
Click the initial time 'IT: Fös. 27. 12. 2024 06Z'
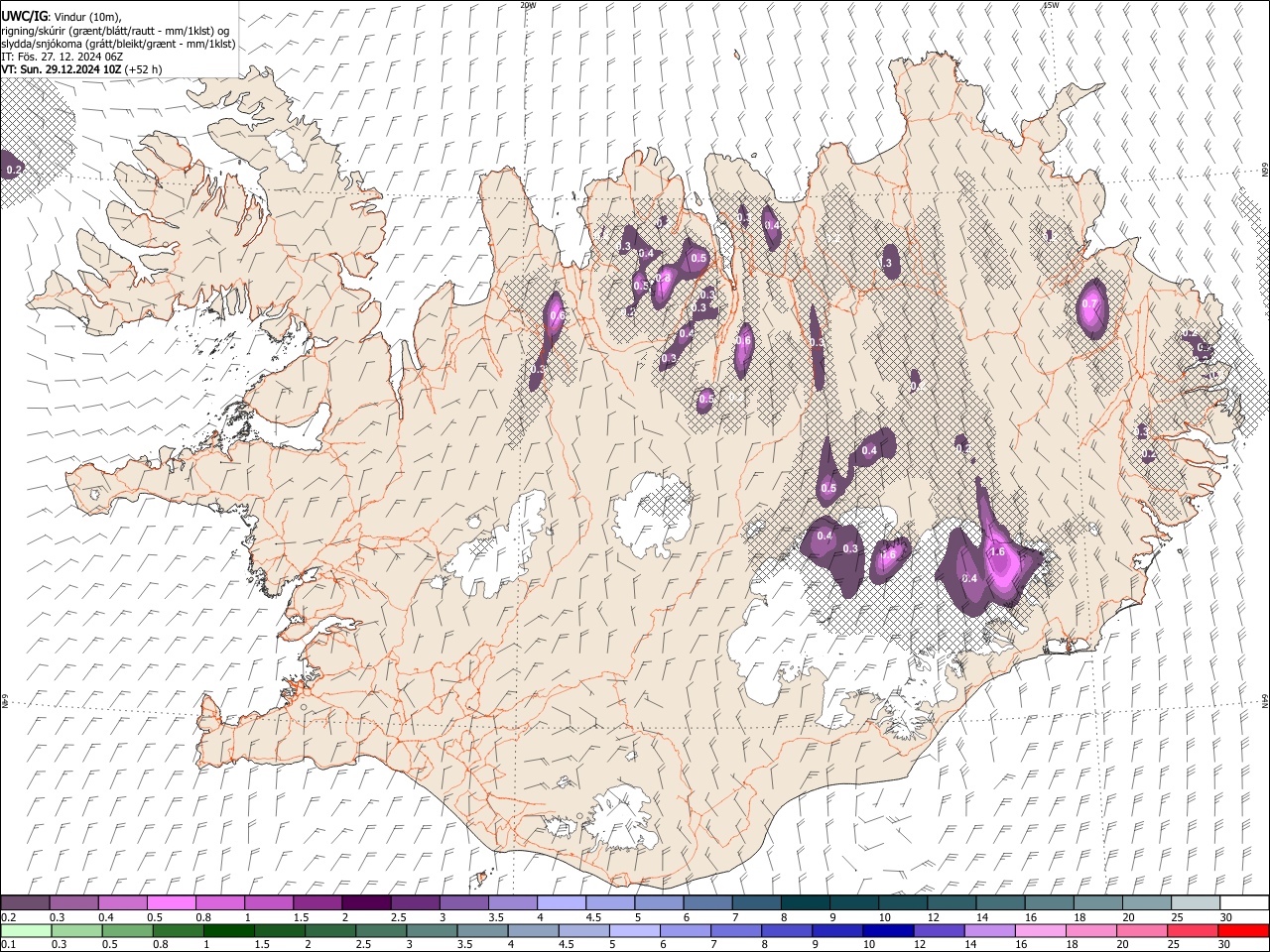click(x=62, y=57)
